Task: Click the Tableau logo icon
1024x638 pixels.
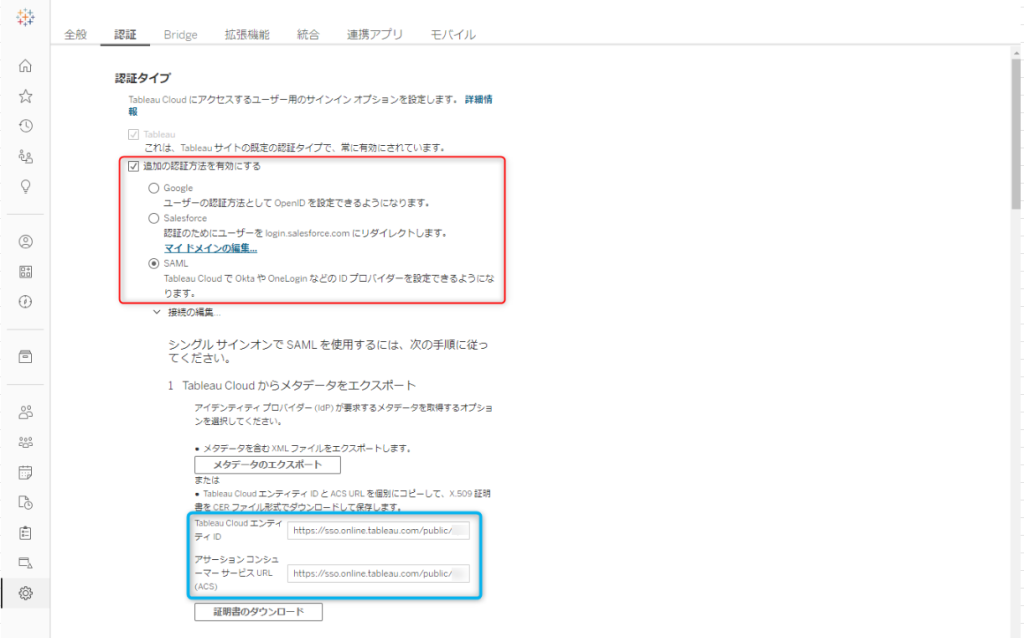Action: (25, 18)
